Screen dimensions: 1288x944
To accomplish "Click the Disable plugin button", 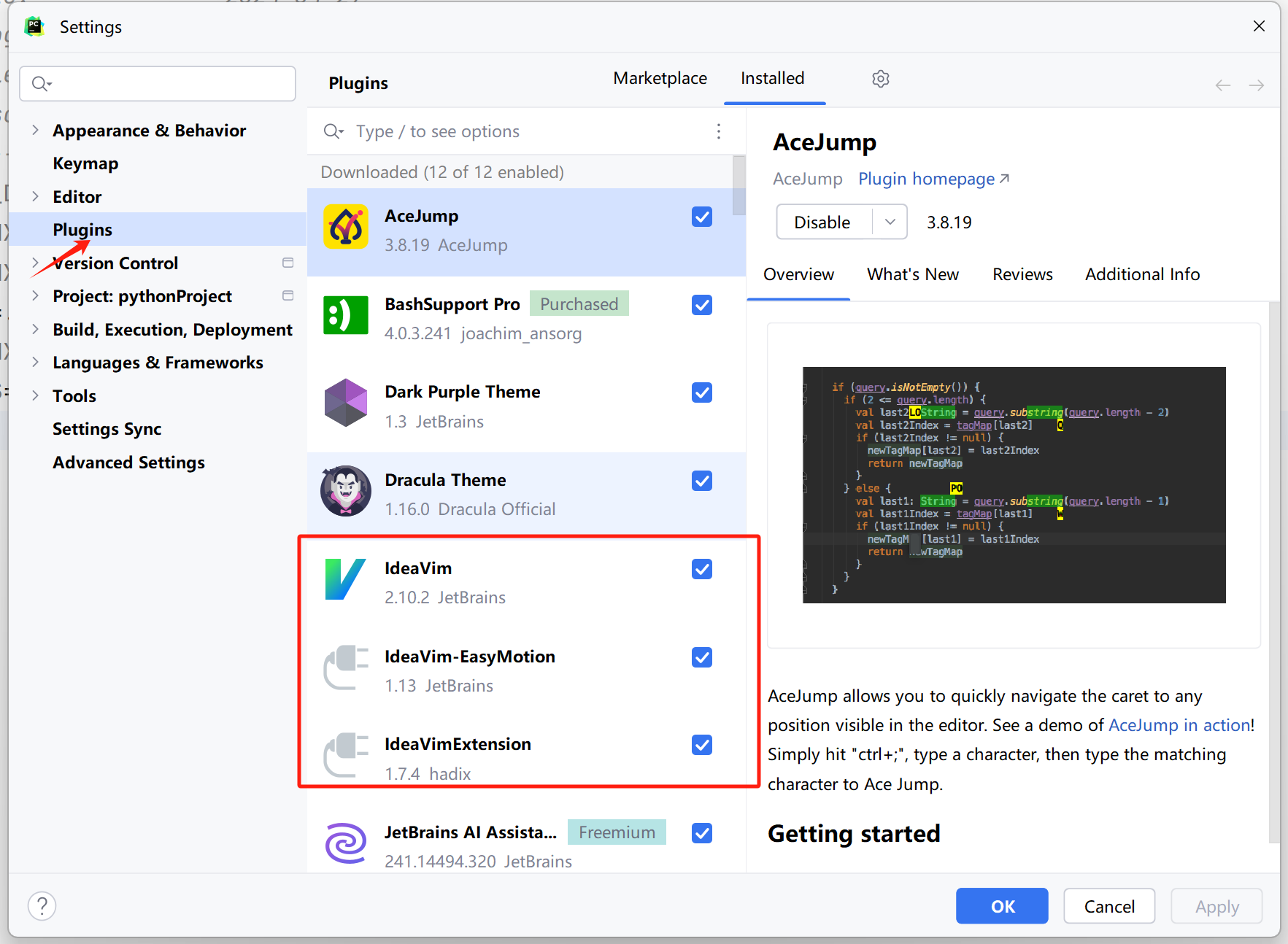I will pyautogui.click(x=824, y=222).
